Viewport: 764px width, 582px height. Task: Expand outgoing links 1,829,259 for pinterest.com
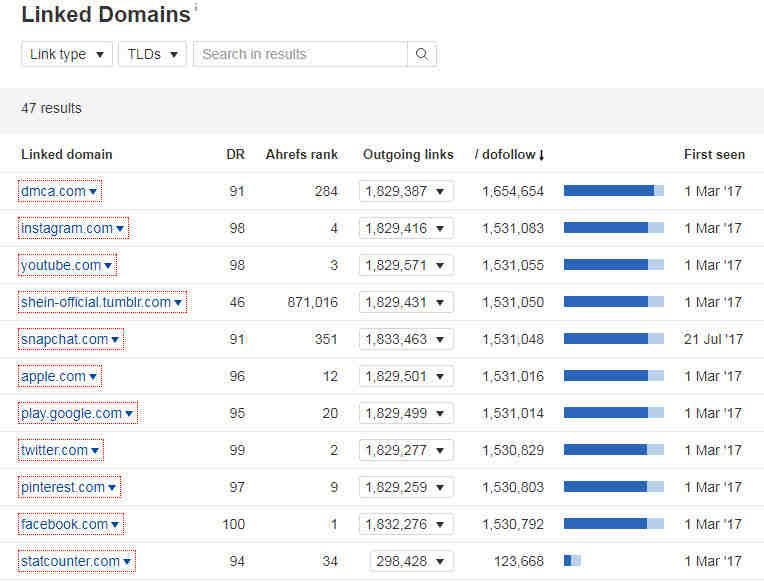[406, 487]
